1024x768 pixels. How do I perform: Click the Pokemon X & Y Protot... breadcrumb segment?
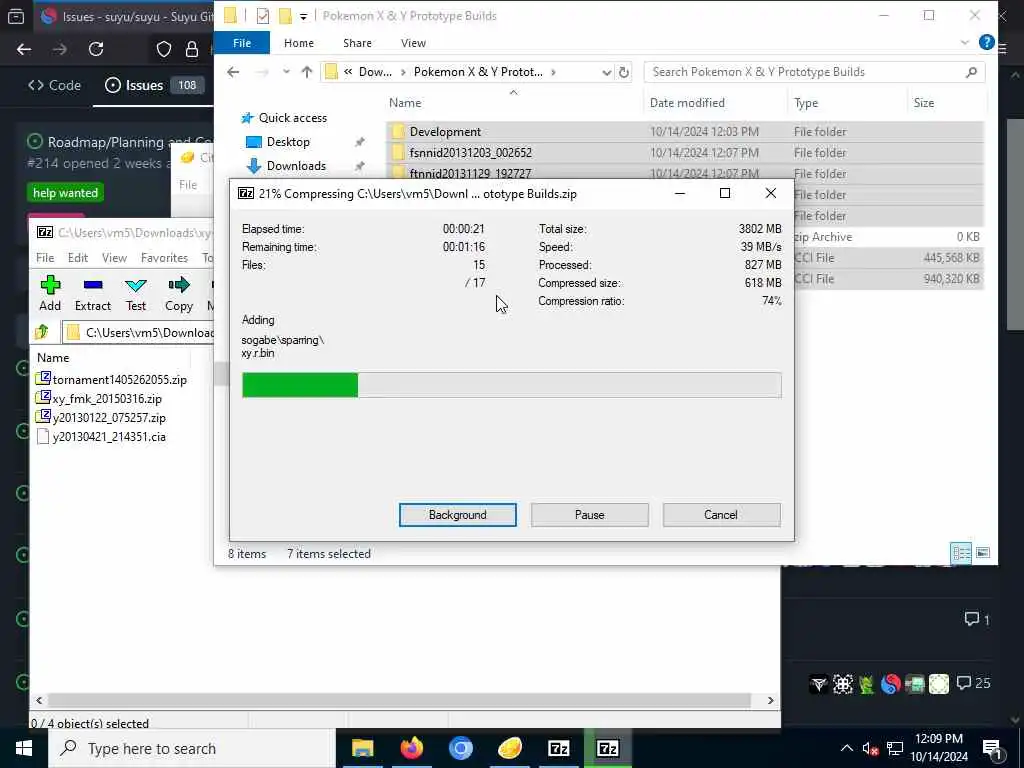[x=478, y=72]
